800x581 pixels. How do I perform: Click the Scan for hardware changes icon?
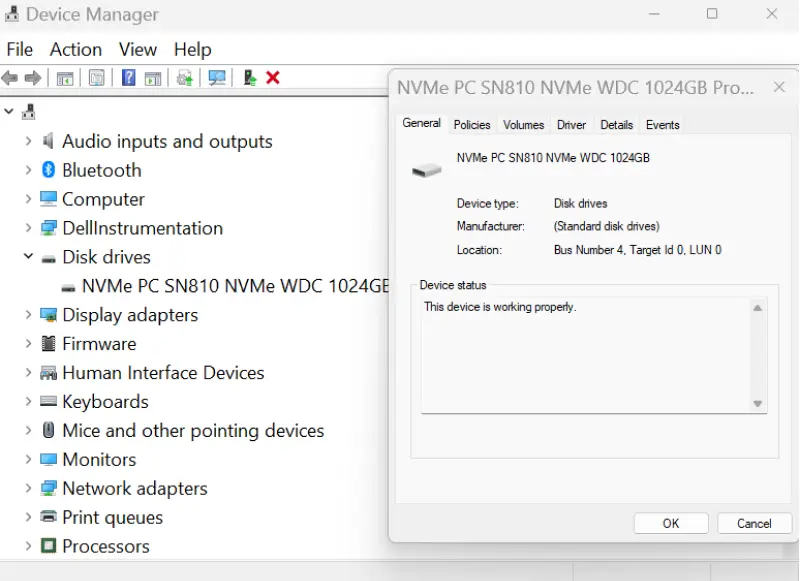pos(216,78)
